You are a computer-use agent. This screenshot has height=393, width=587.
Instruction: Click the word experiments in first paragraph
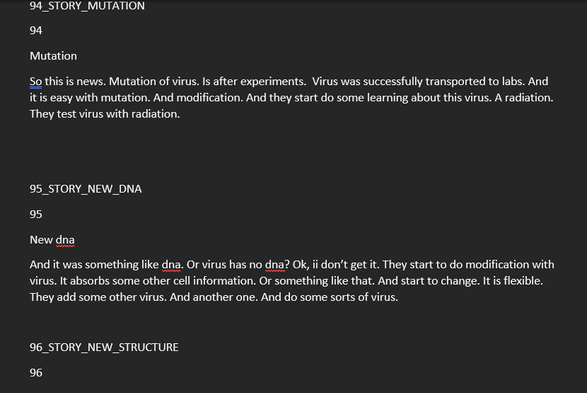(x=273, y=81)
